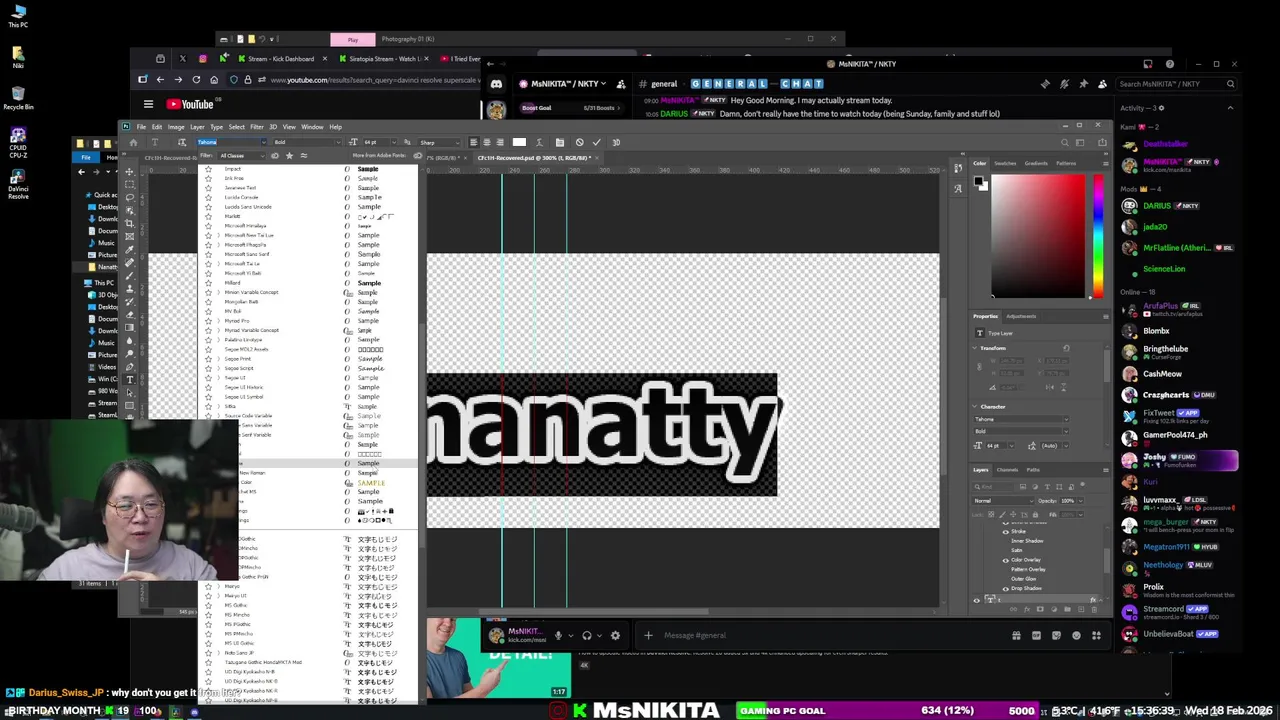Screen dimensions: 1280x720
Task: Toggle the text layer visibility eye
Action: (x=977, y=601)
